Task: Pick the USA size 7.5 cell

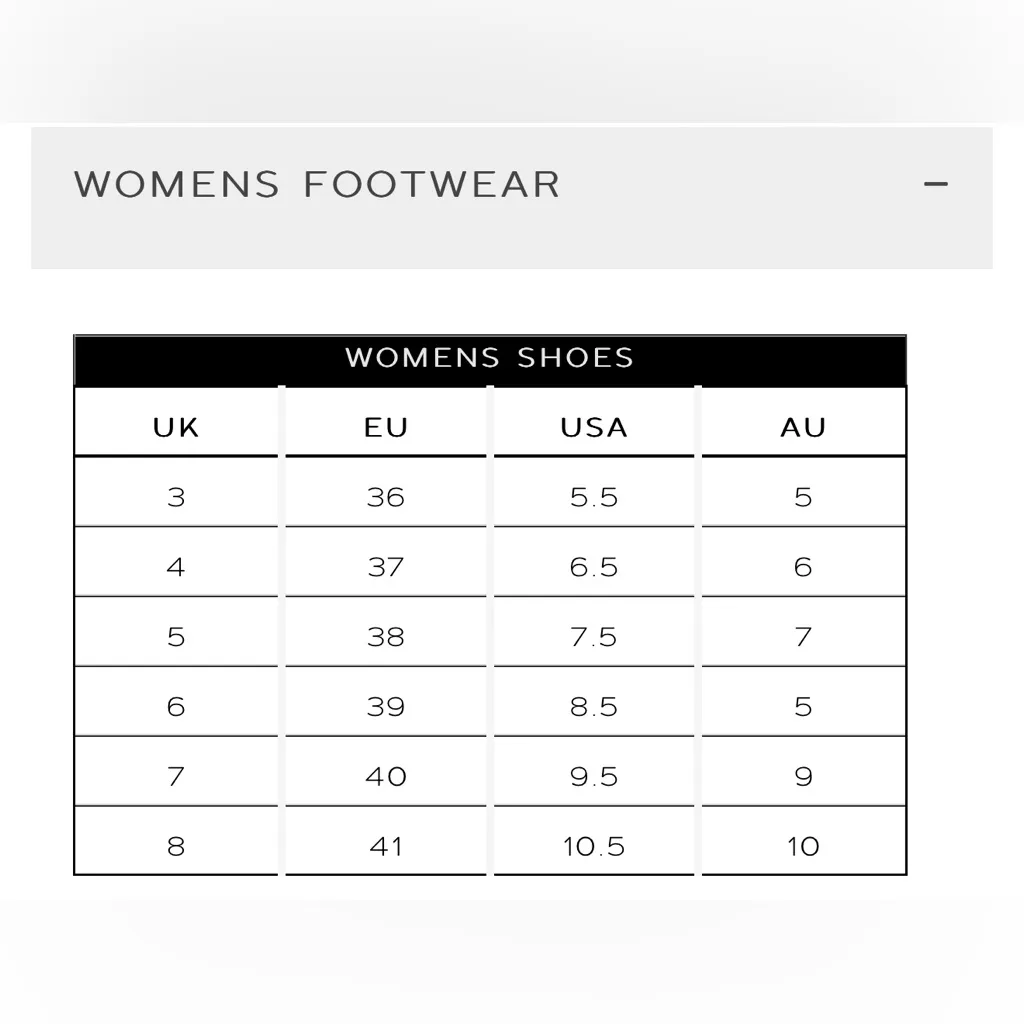Action: coord(594,637)
